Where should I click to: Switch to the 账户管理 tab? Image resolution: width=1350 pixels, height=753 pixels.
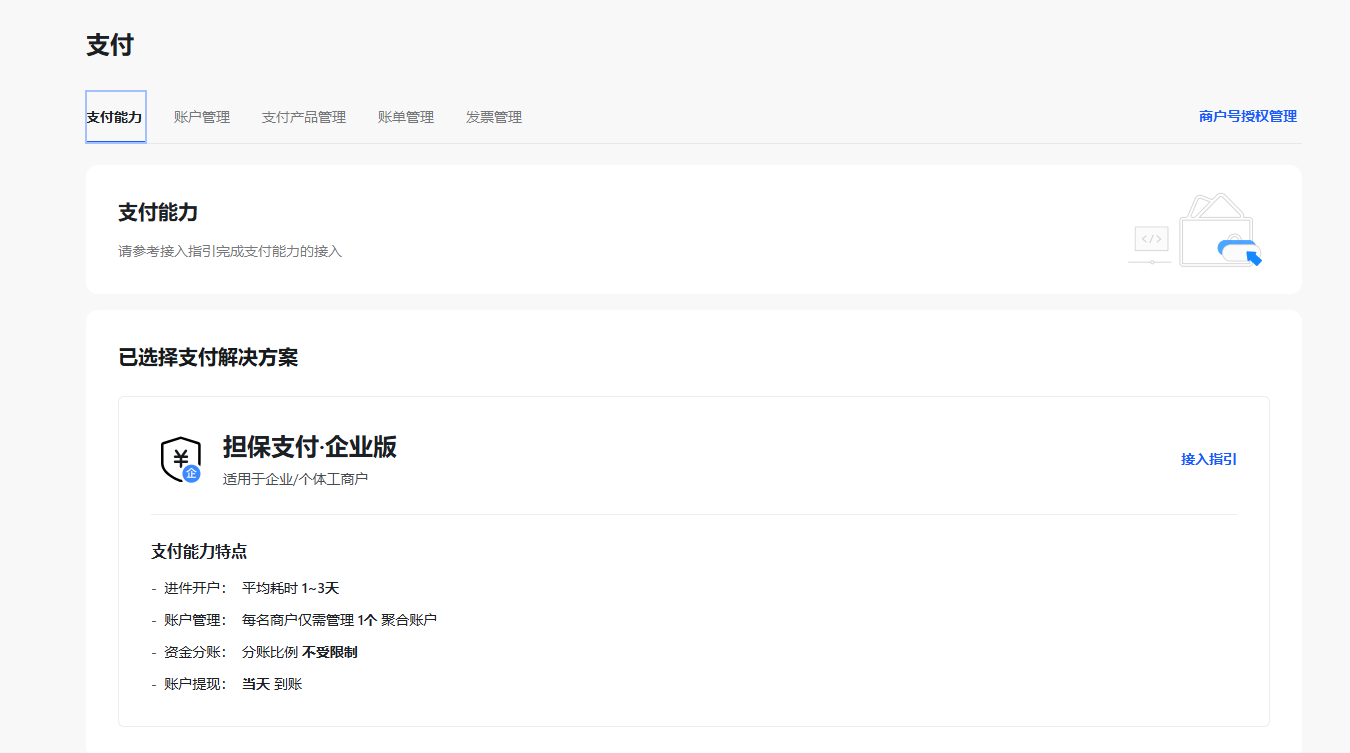[x=201, y=117]
